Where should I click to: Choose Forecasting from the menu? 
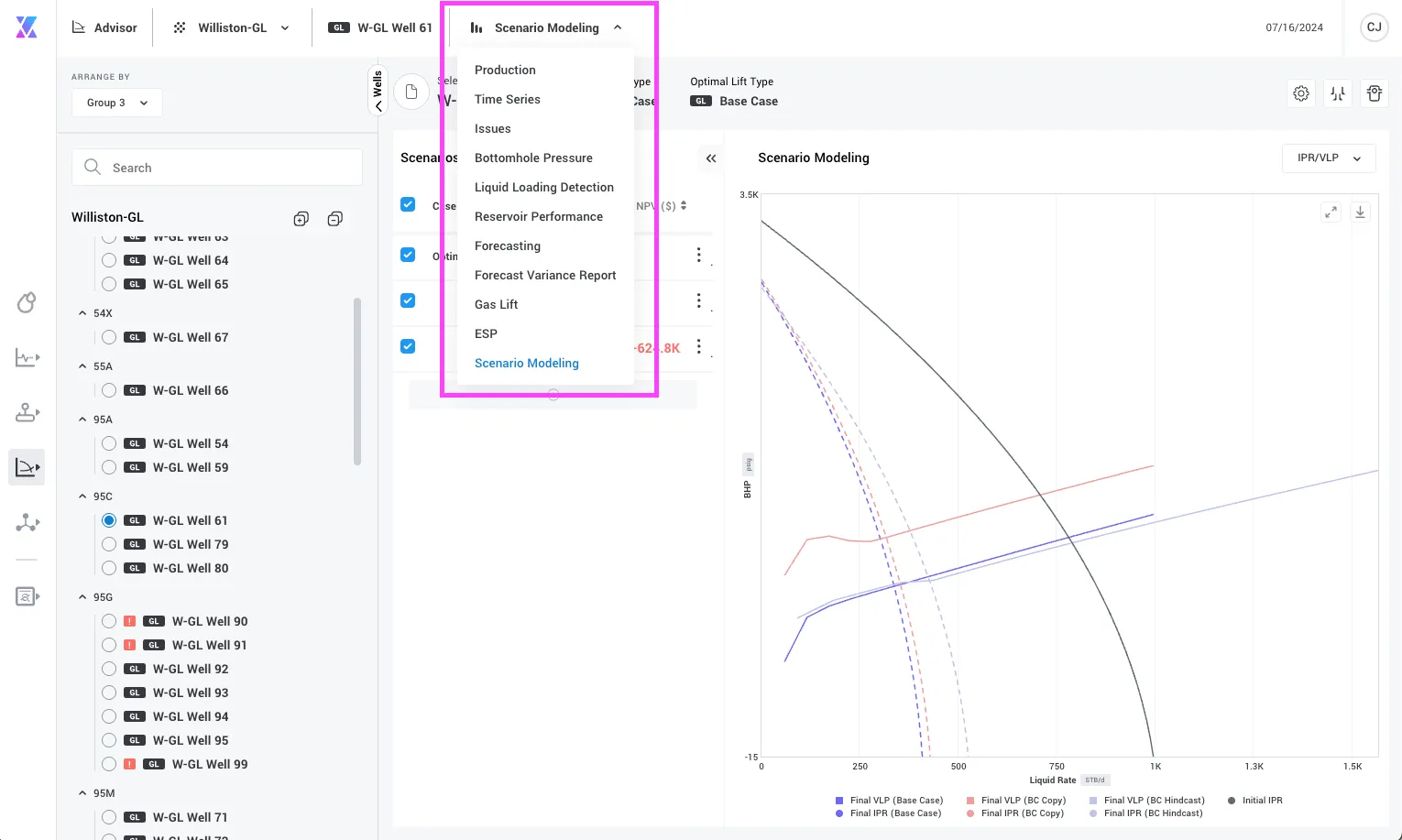click(508, 245)
